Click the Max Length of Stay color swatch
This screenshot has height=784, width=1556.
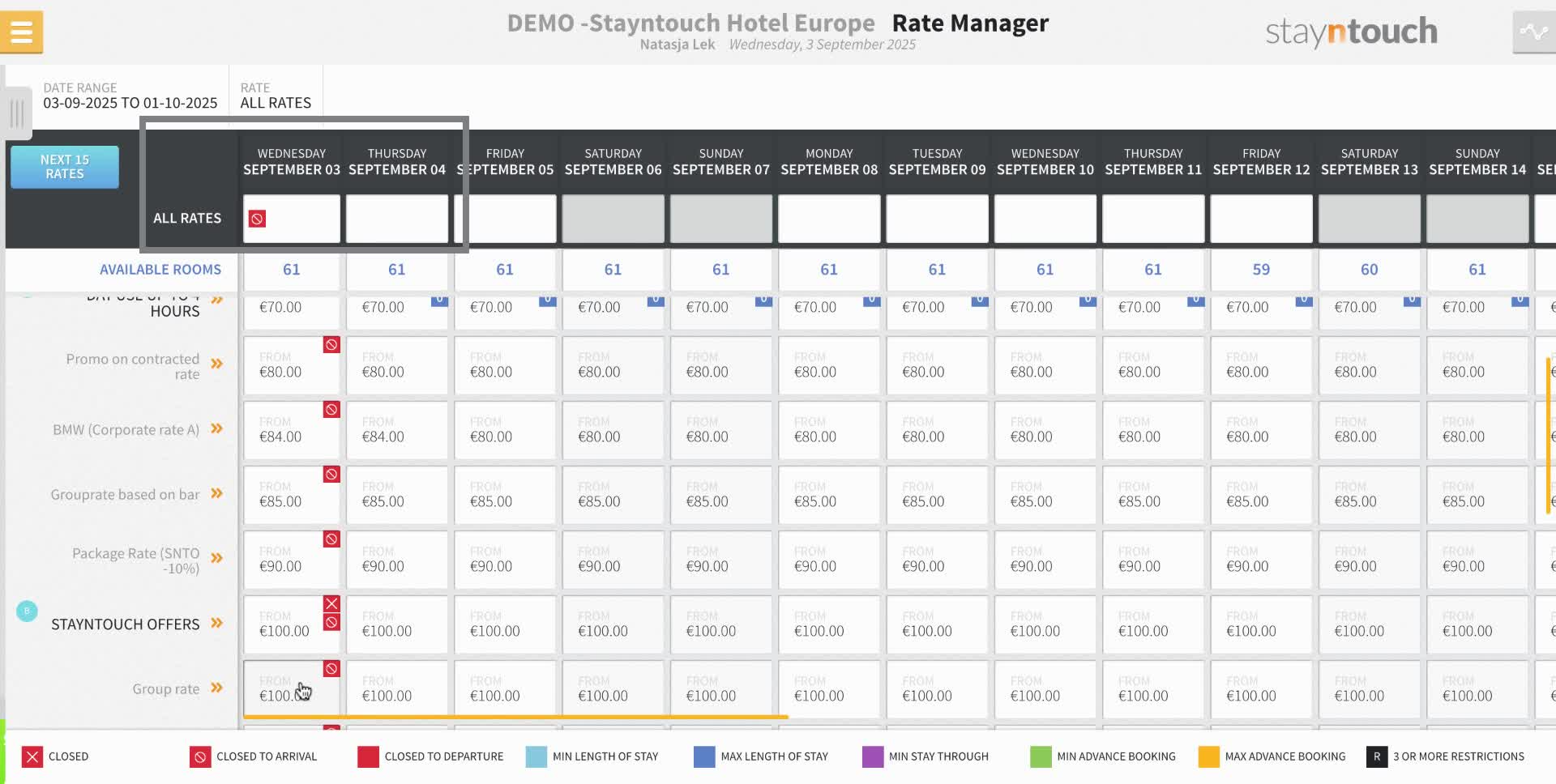point(704,757)
